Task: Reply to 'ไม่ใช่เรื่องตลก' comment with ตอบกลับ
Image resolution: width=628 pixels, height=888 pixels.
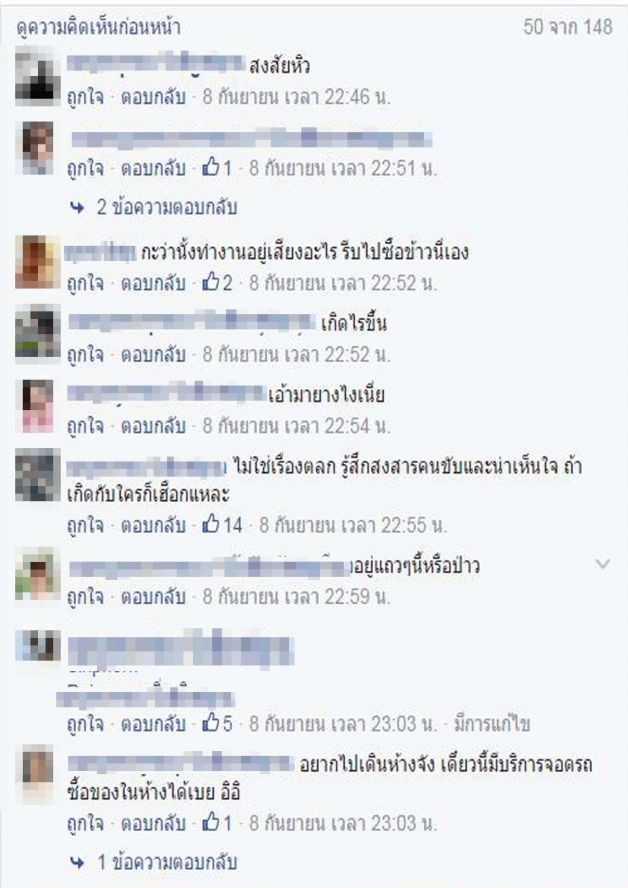Action: 153,525
